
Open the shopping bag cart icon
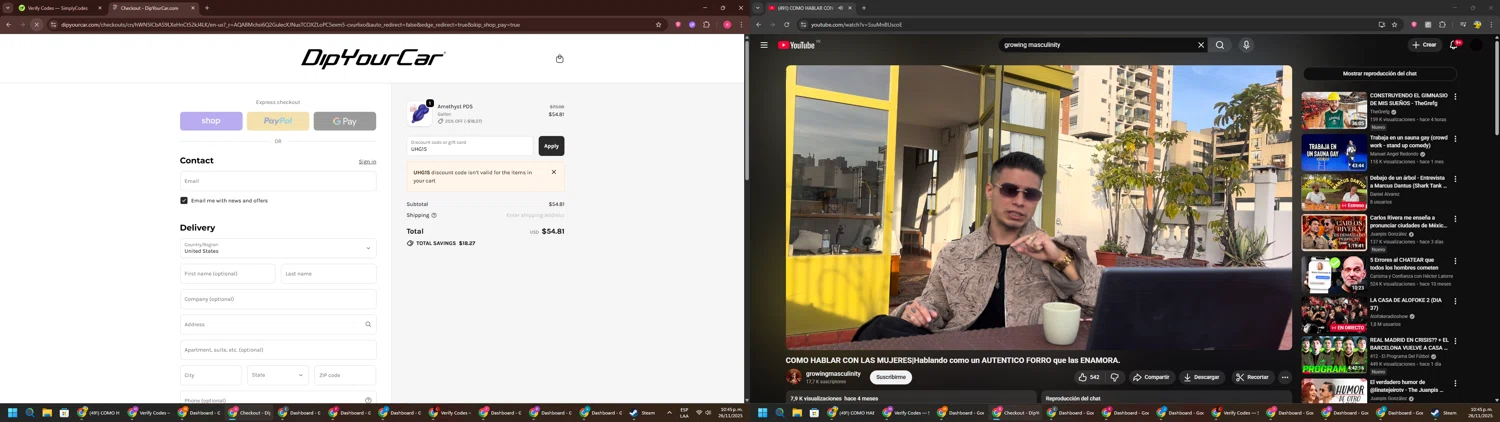(559, 59)
